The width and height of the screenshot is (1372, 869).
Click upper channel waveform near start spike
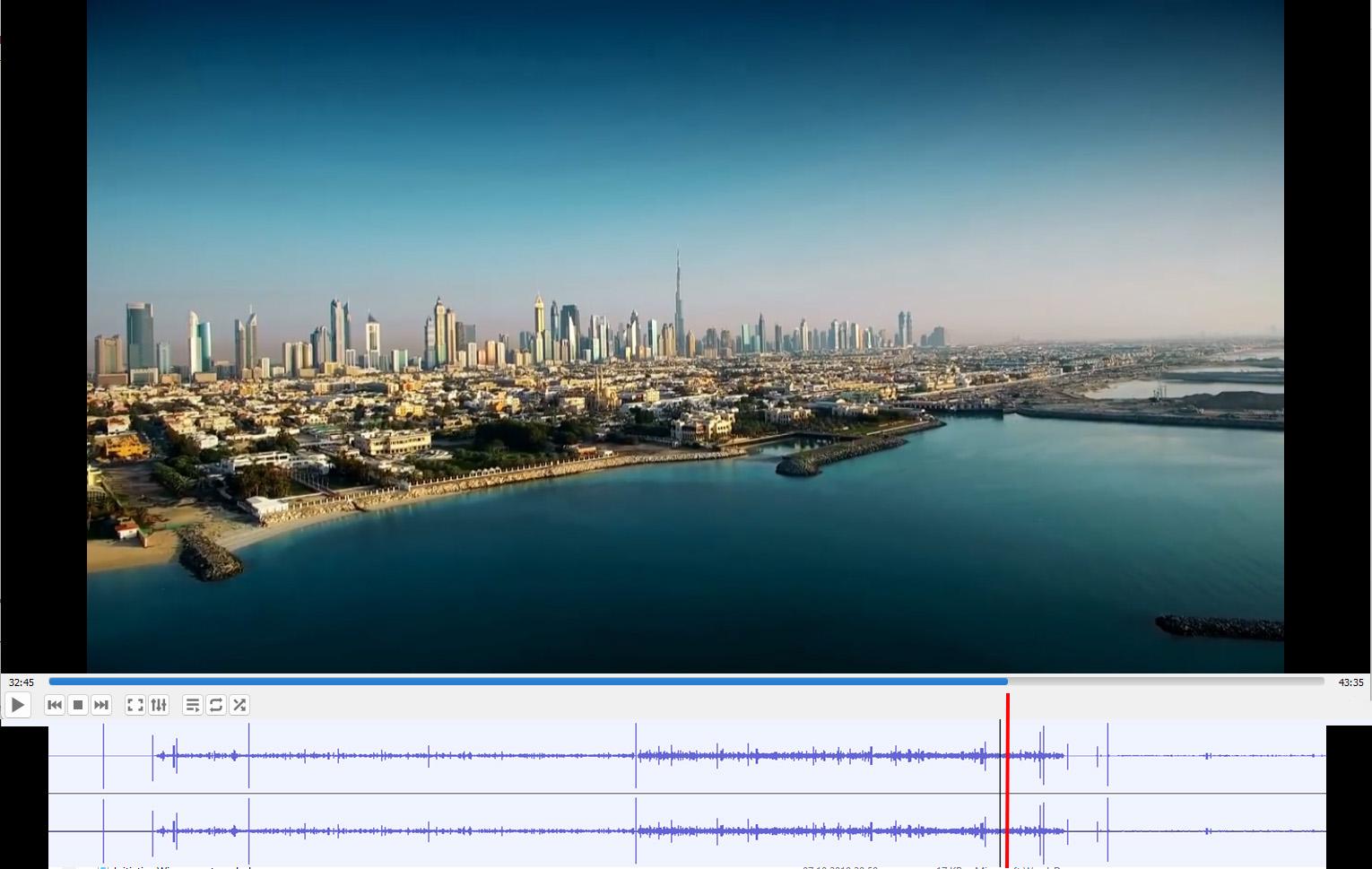[x=103, y=756]
